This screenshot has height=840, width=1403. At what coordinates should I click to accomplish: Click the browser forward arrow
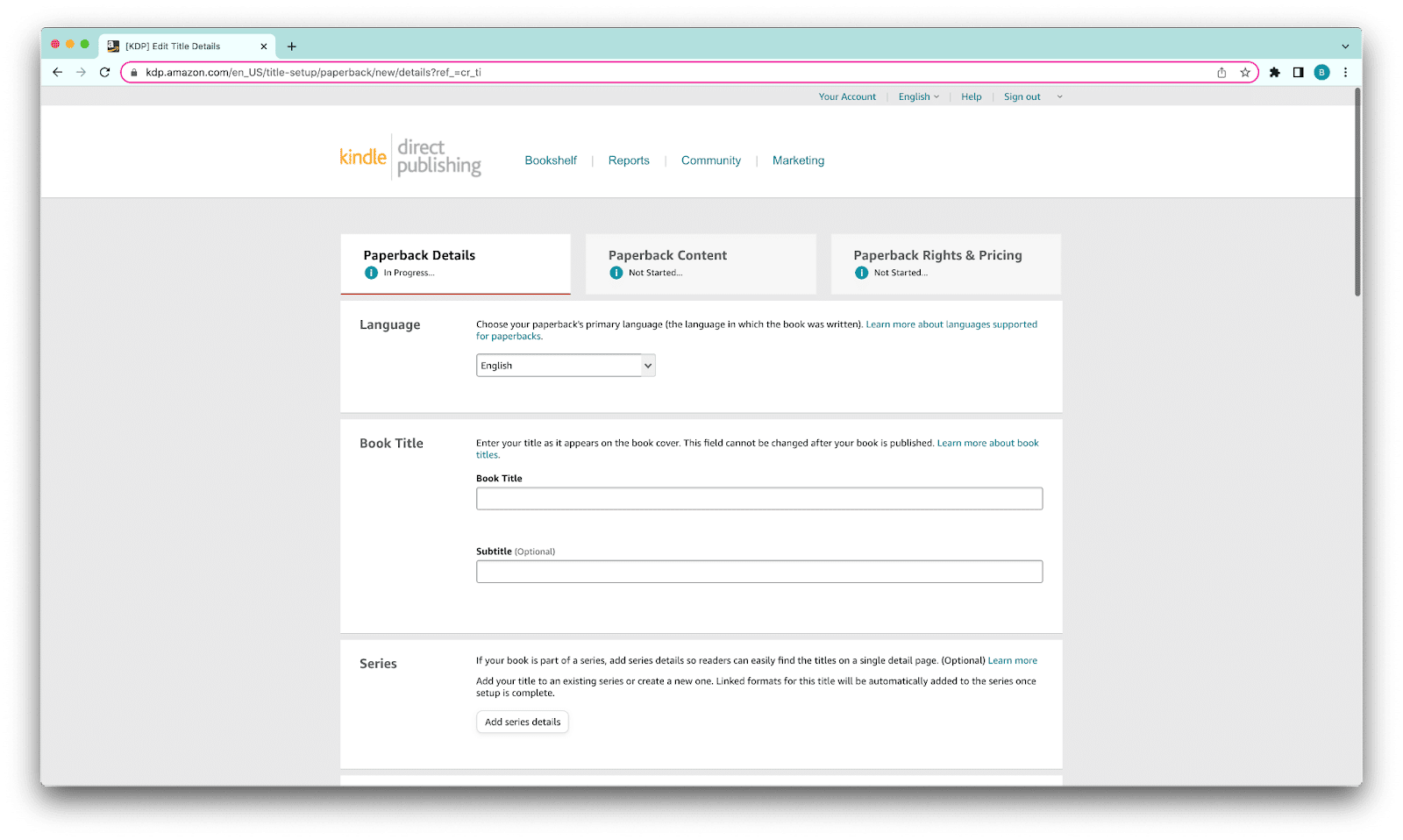[x=82, y=72]
